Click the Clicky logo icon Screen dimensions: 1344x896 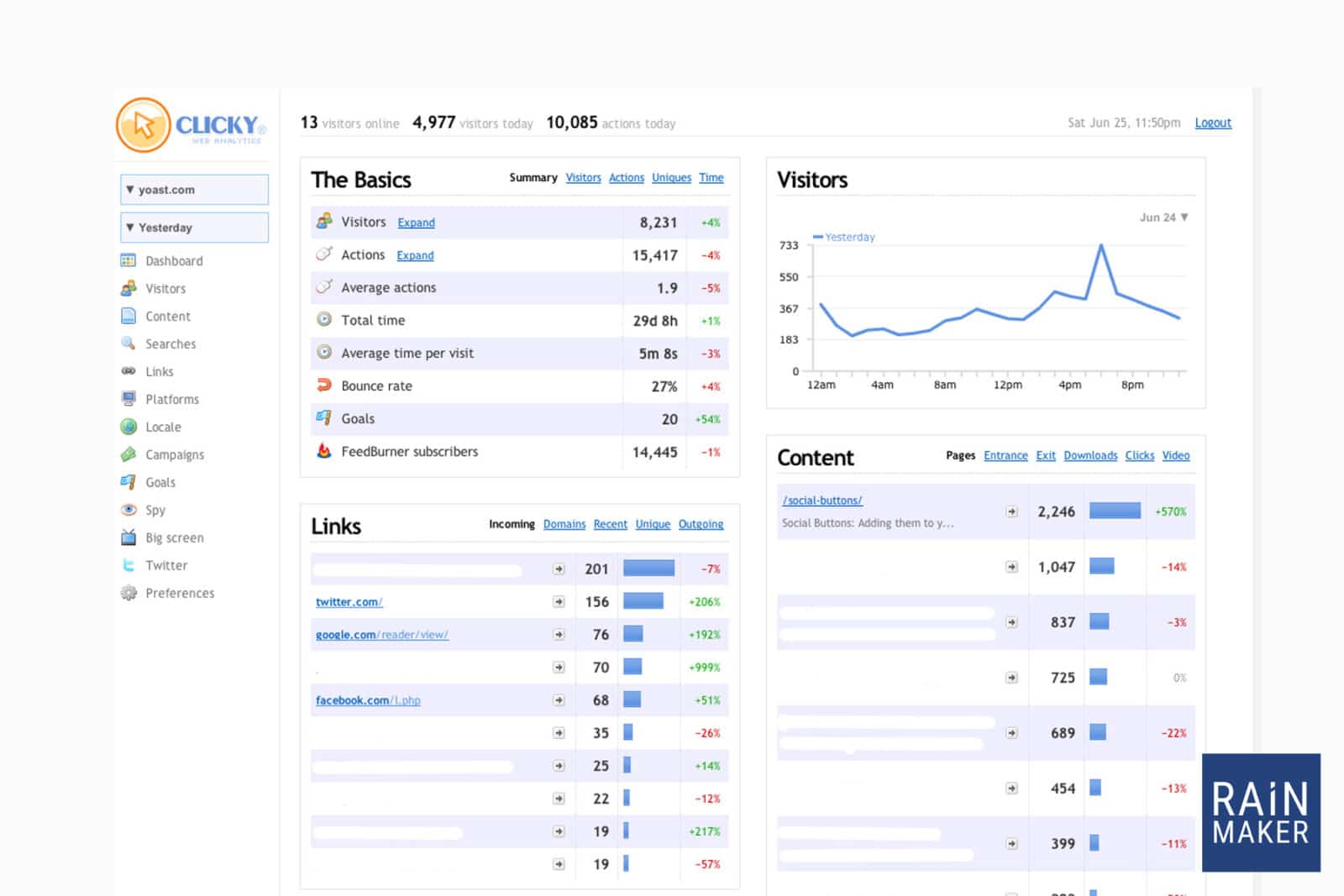144,125
